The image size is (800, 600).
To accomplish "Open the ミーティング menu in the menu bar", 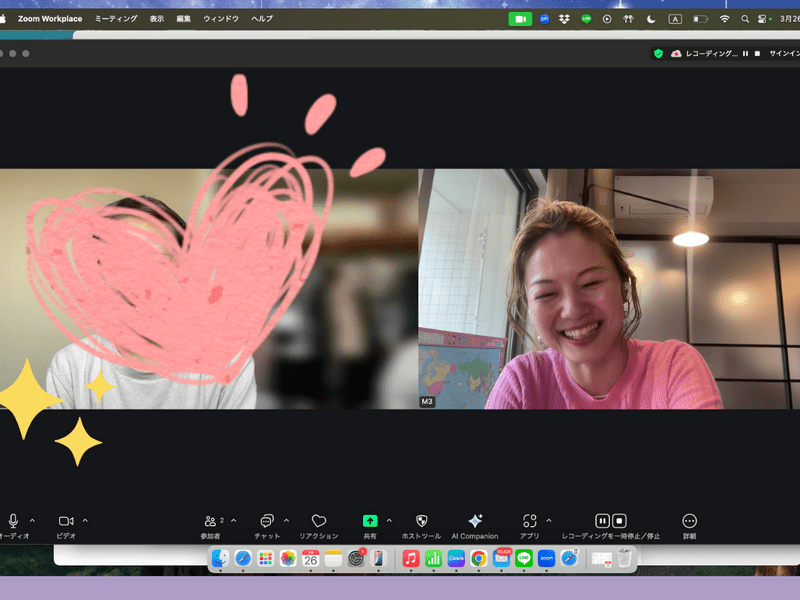I will (x=116, y=19).
